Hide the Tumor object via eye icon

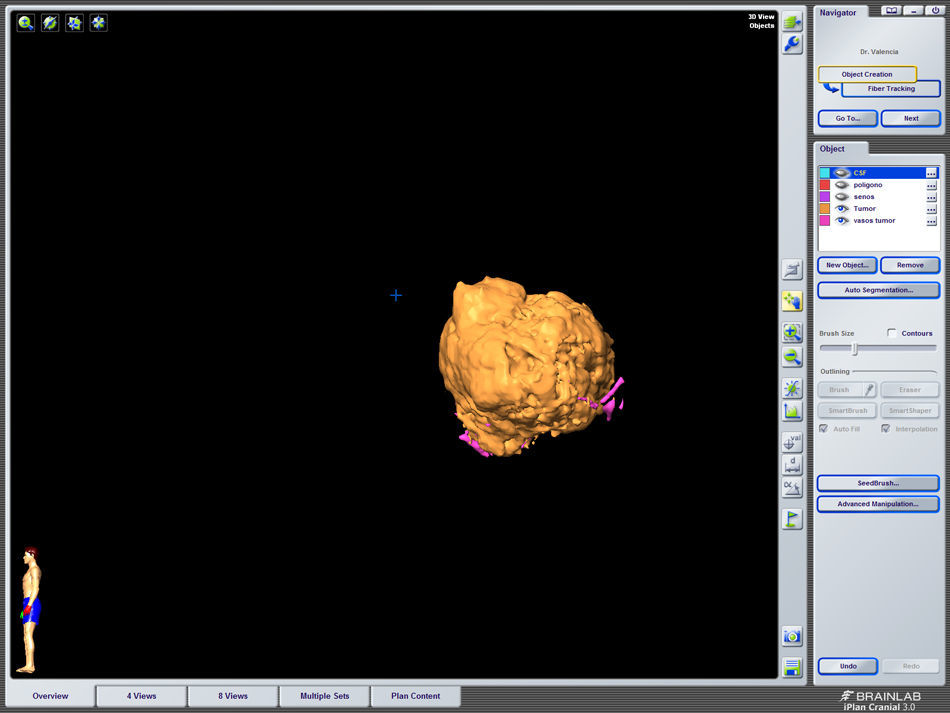point(841,209)
